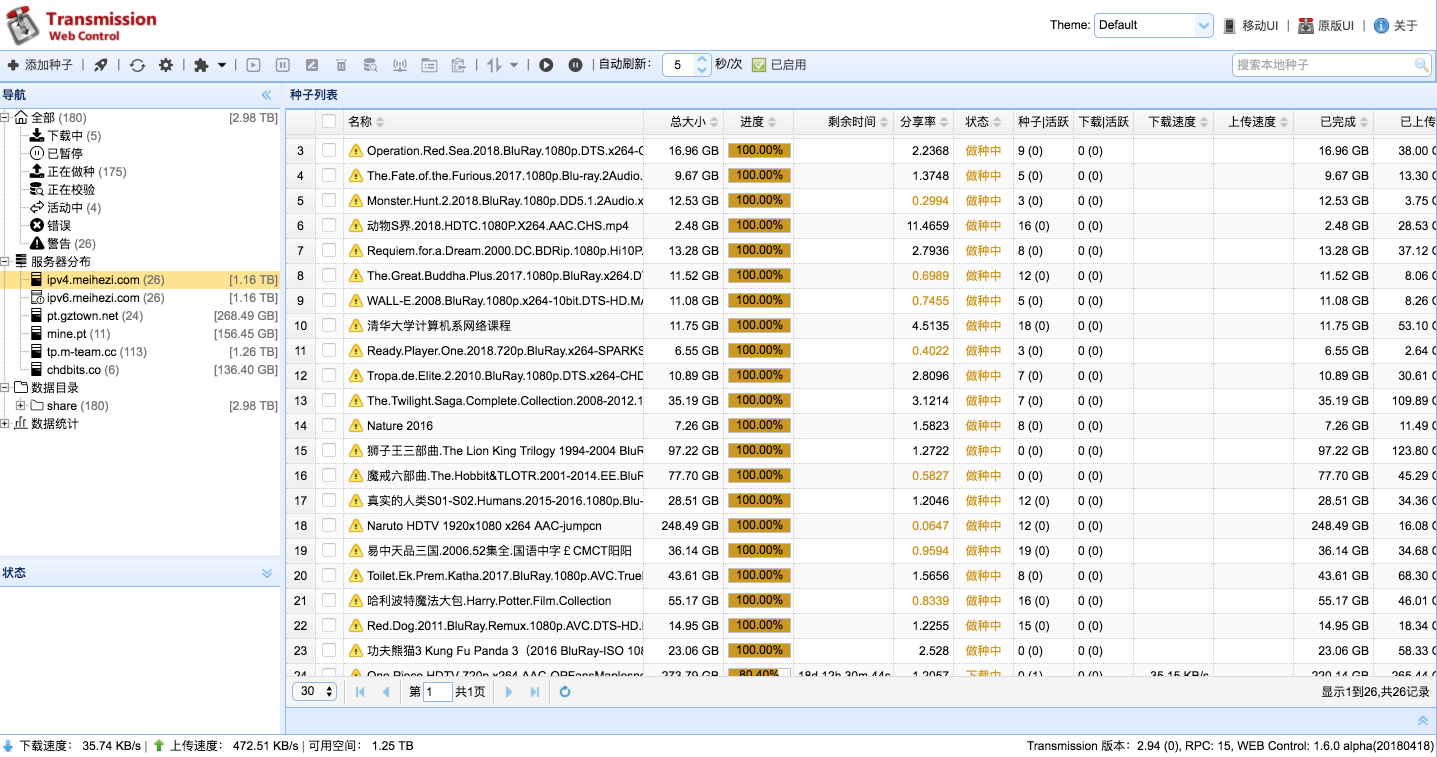Go to next page arrow in pager

(509, 692)
